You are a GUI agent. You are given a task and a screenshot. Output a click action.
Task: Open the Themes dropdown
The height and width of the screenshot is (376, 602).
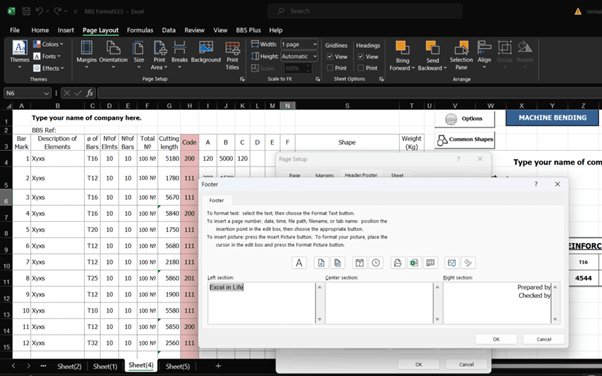(20, 56)
